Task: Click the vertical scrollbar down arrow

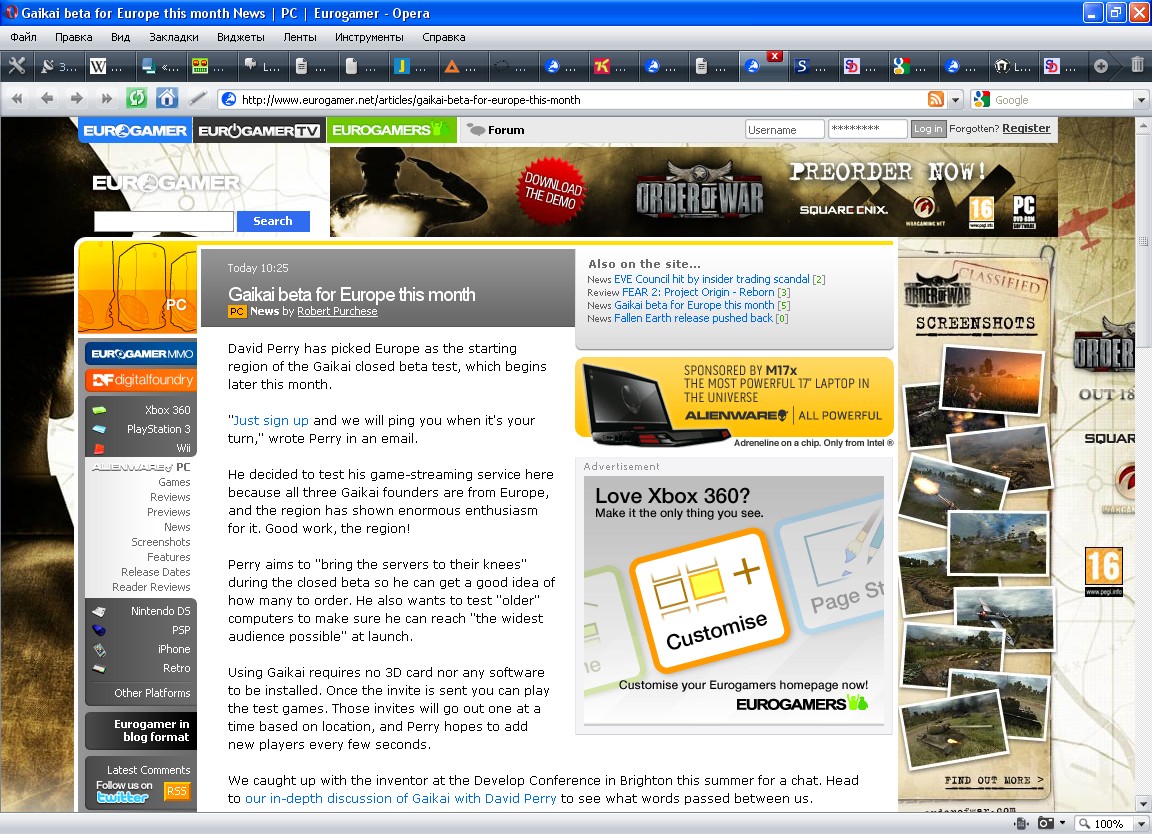Action: pos(1142,804)
